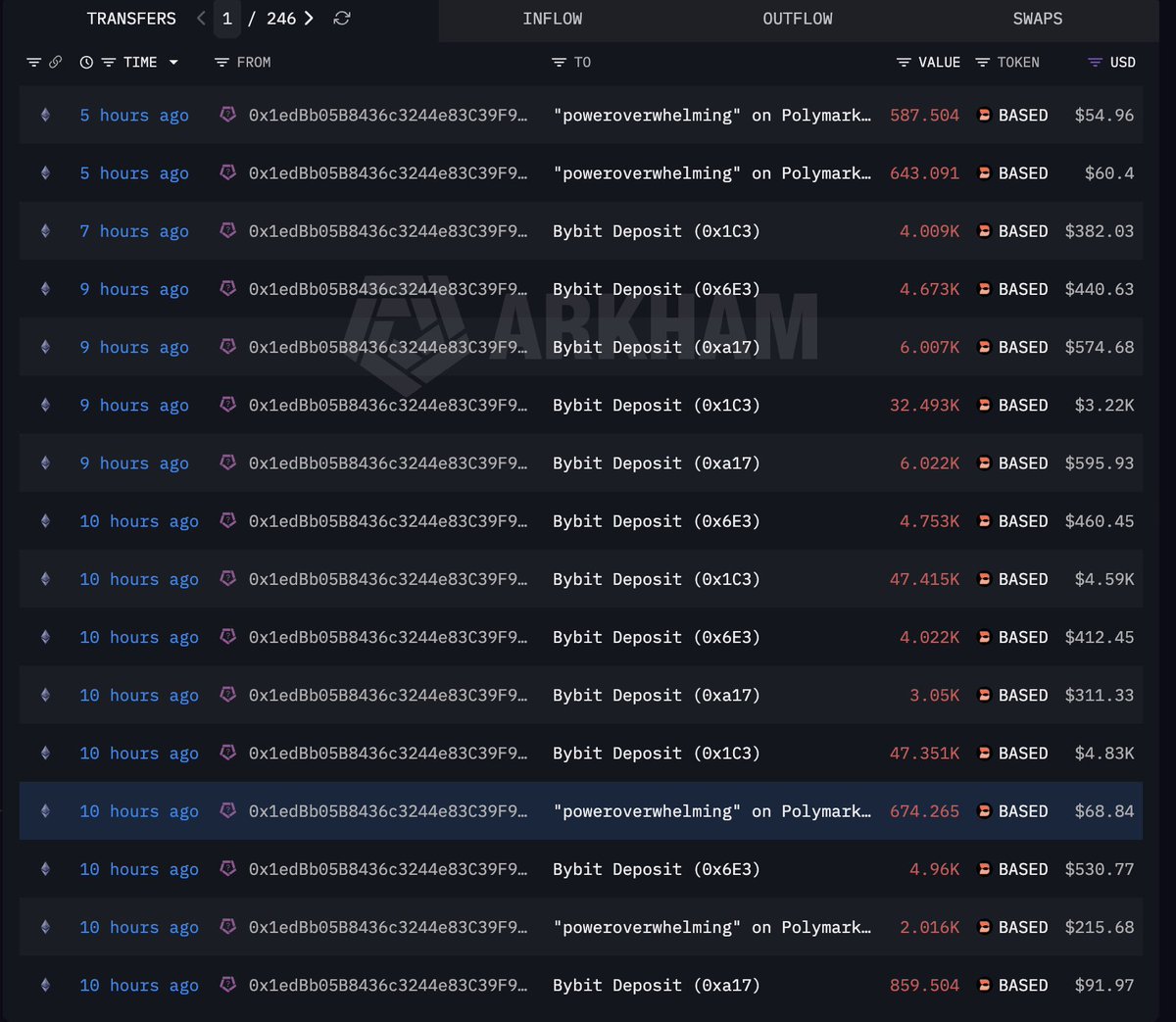
Task: Go to the next page with the right chevron
Action: pos(309,19)
